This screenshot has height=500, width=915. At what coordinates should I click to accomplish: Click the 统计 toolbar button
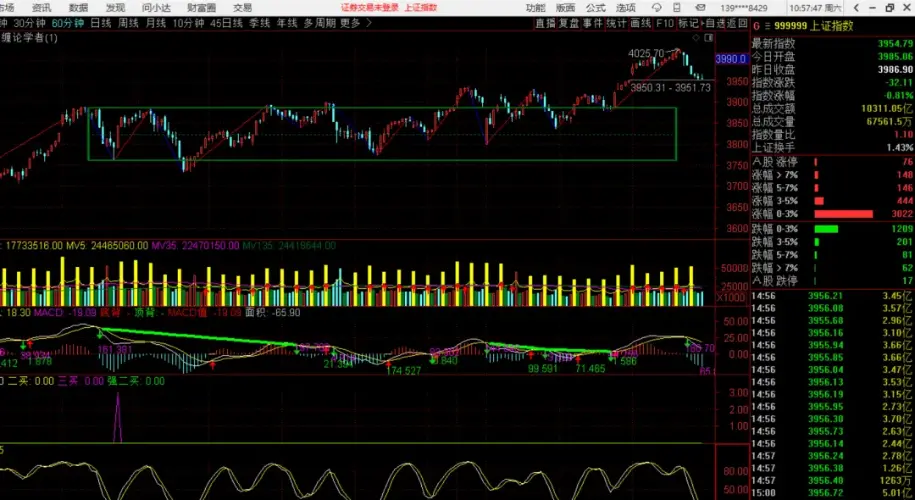coord(616,23)
